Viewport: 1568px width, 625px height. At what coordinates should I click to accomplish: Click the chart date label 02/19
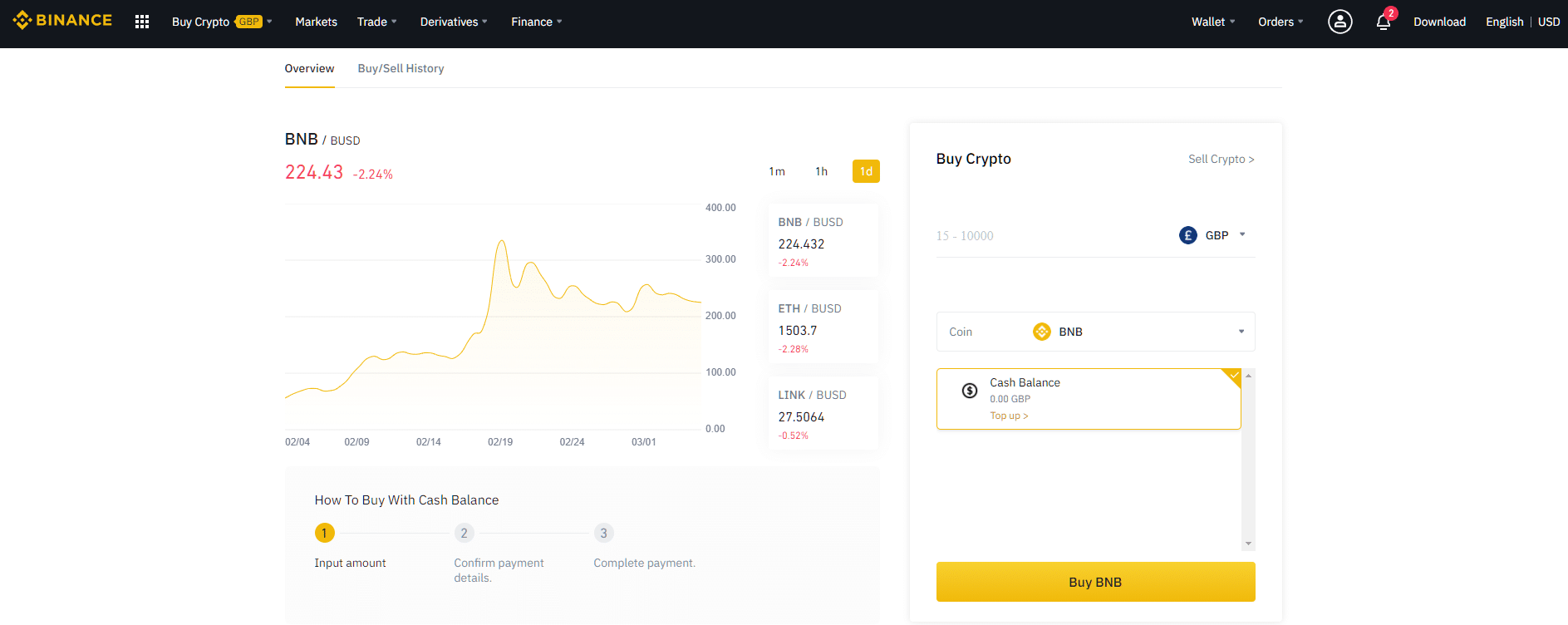500,442
